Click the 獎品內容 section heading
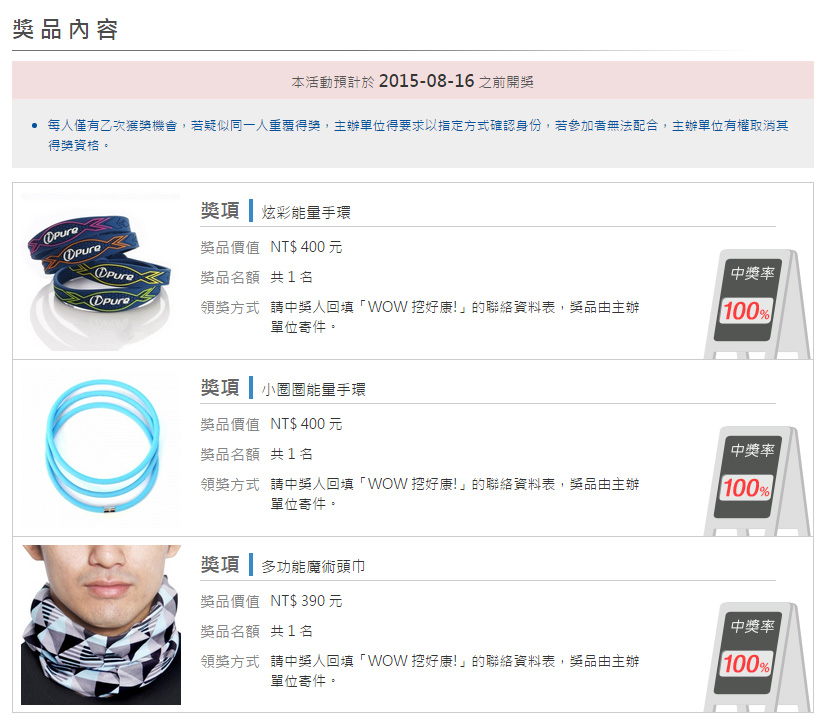Screen dimensions: 824x727 click(65, 29)
